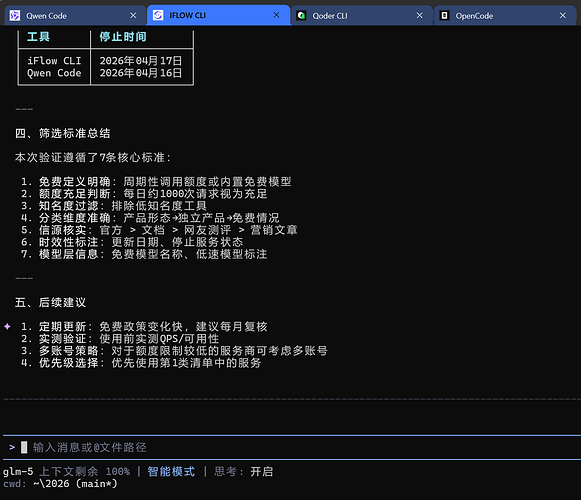Viewport: 581px width, 500px height.
Task: Focus the message or file path input
Action: 292,447
